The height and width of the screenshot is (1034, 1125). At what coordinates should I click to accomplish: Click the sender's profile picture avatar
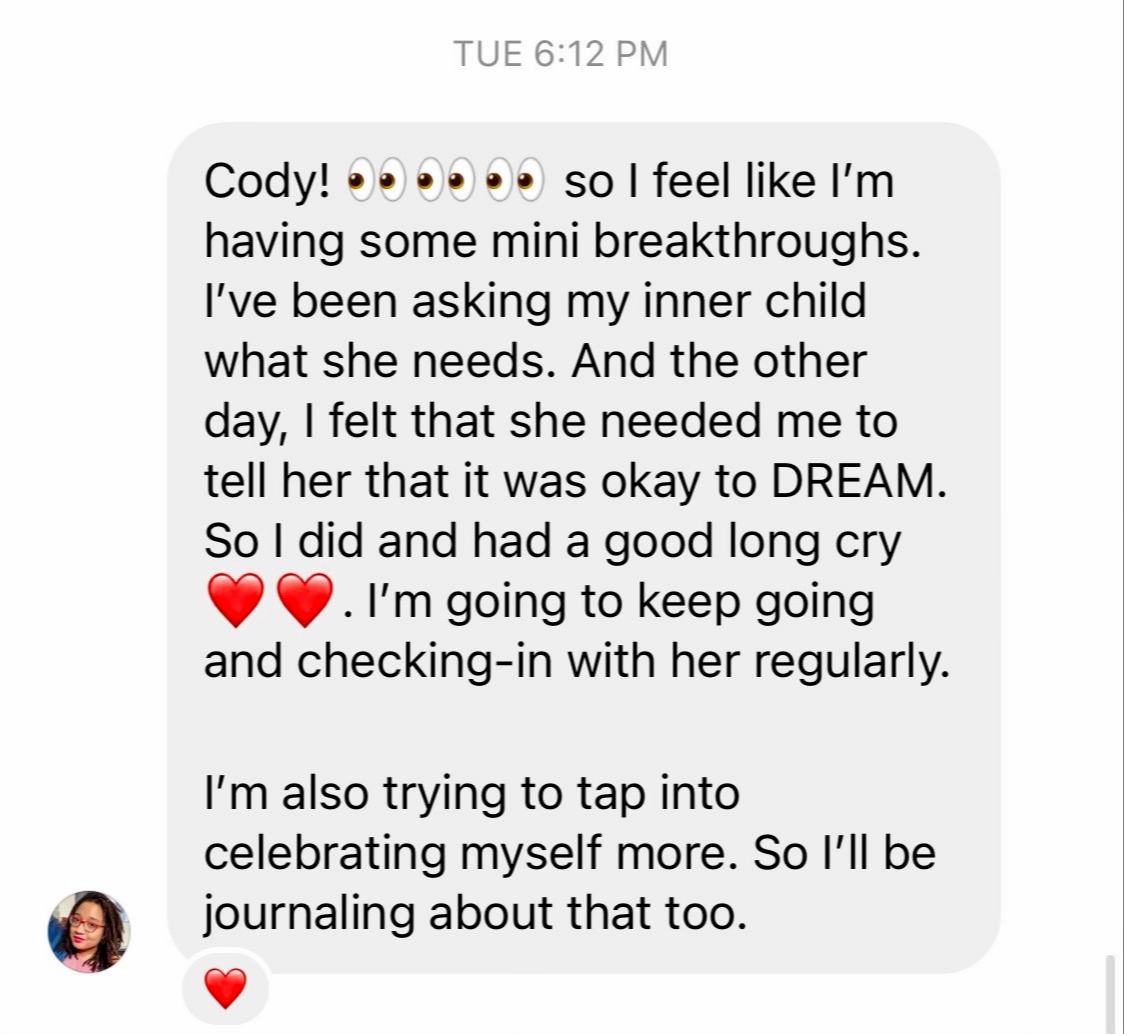tap(89, 931)
